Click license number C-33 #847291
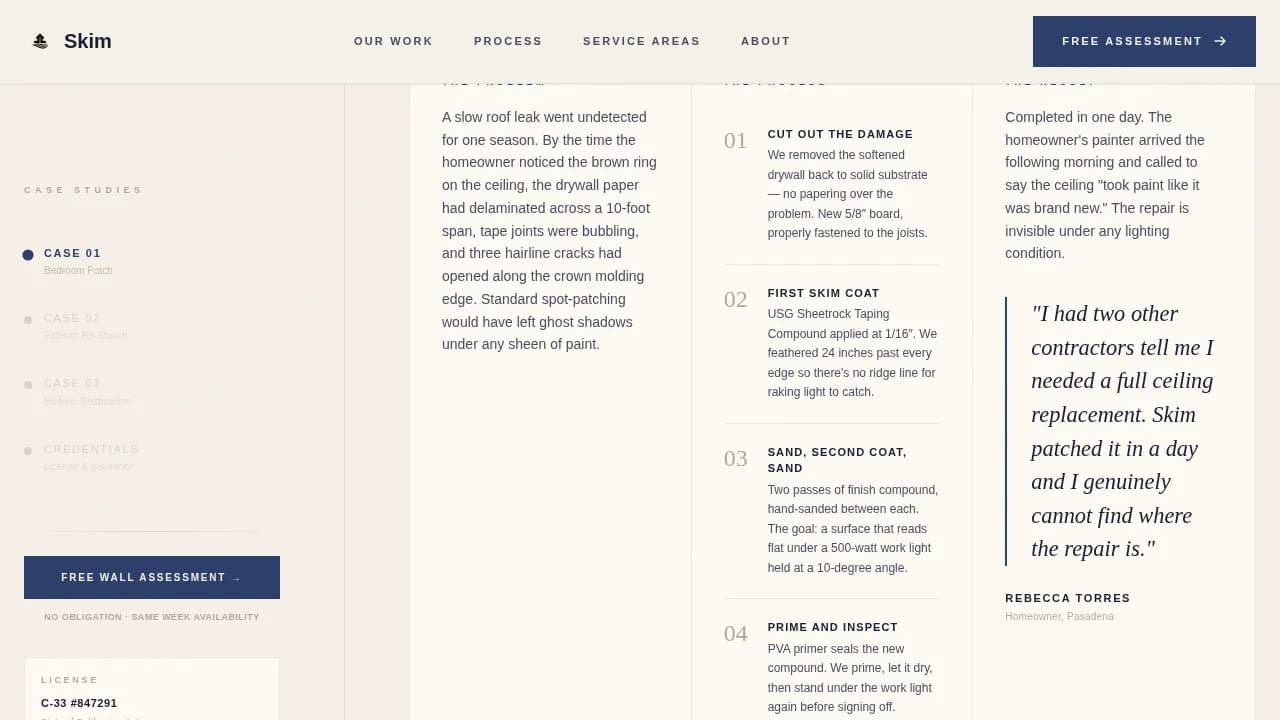The height and width of the screenshot is (720, 1280). click(79, 703)
